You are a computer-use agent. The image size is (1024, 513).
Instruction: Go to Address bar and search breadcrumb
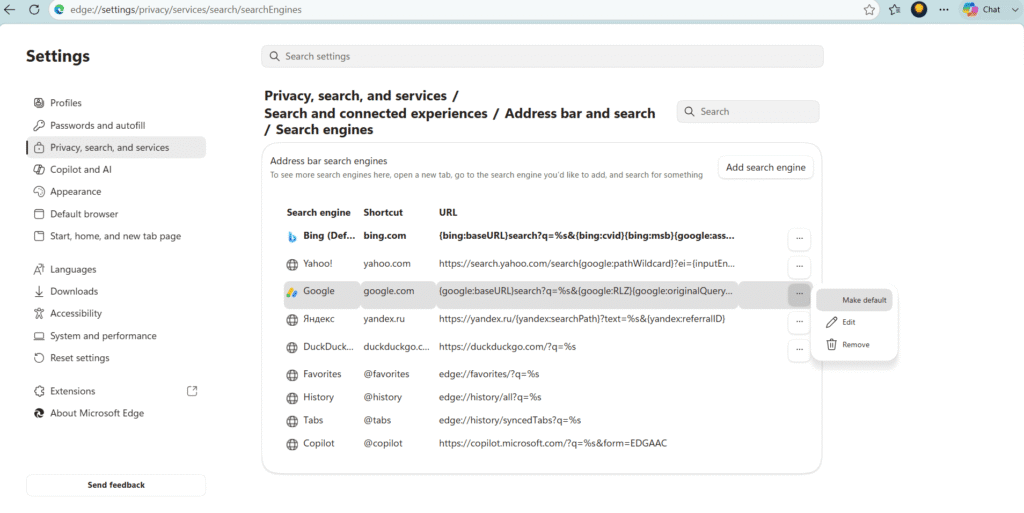coord(580,114)
